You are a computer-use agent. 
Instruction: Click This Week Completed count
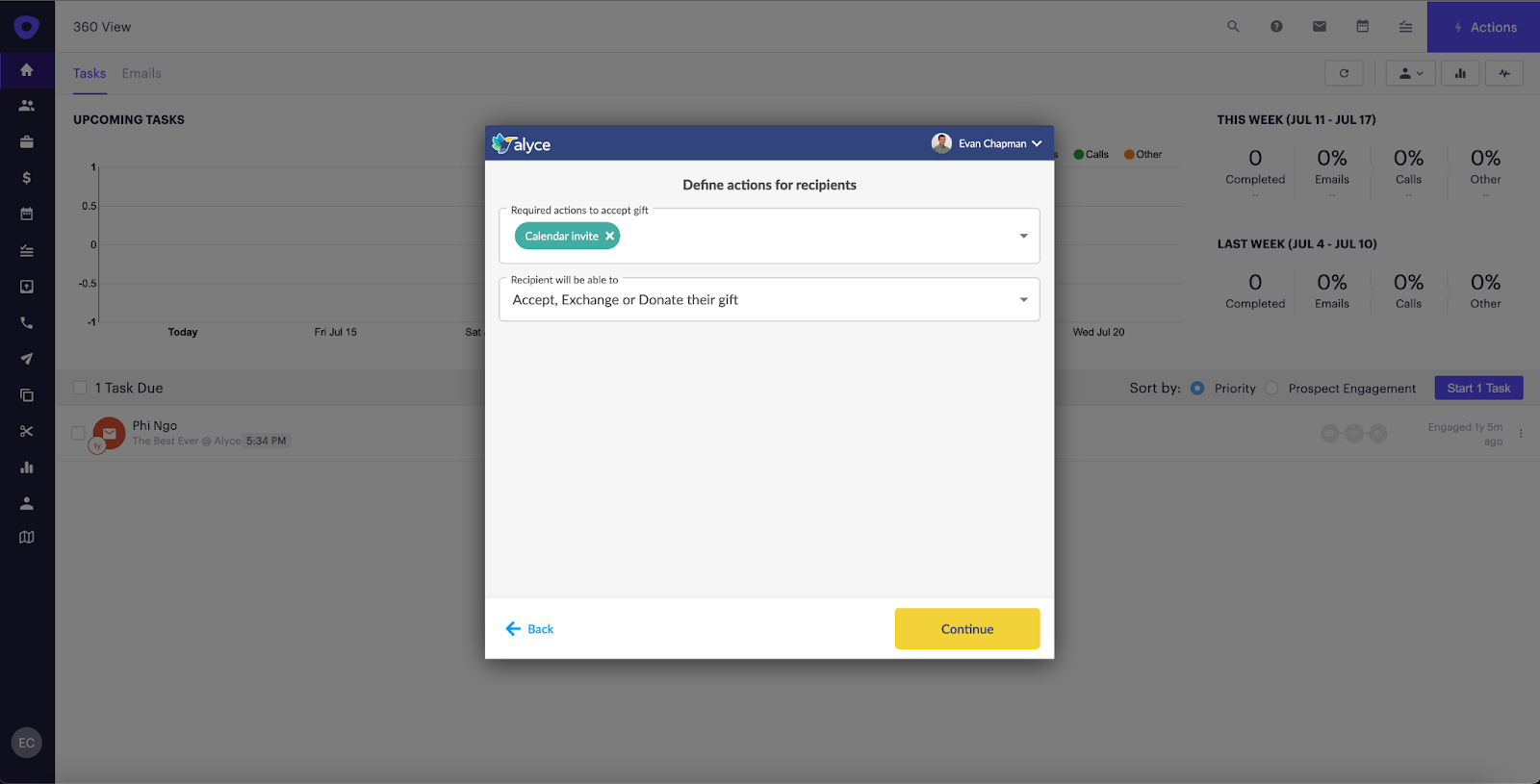1255,158
